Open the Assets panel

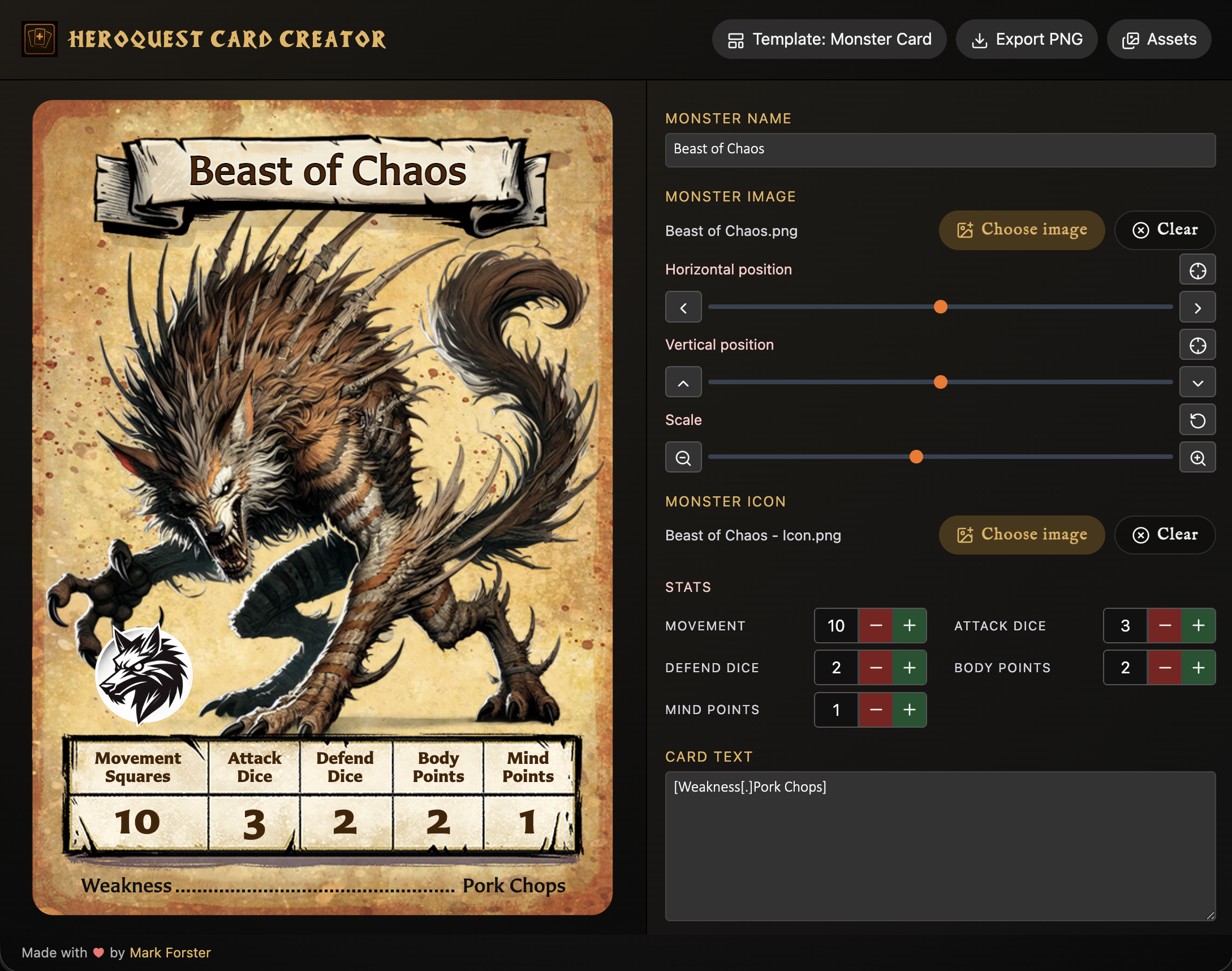(1158, 39)
